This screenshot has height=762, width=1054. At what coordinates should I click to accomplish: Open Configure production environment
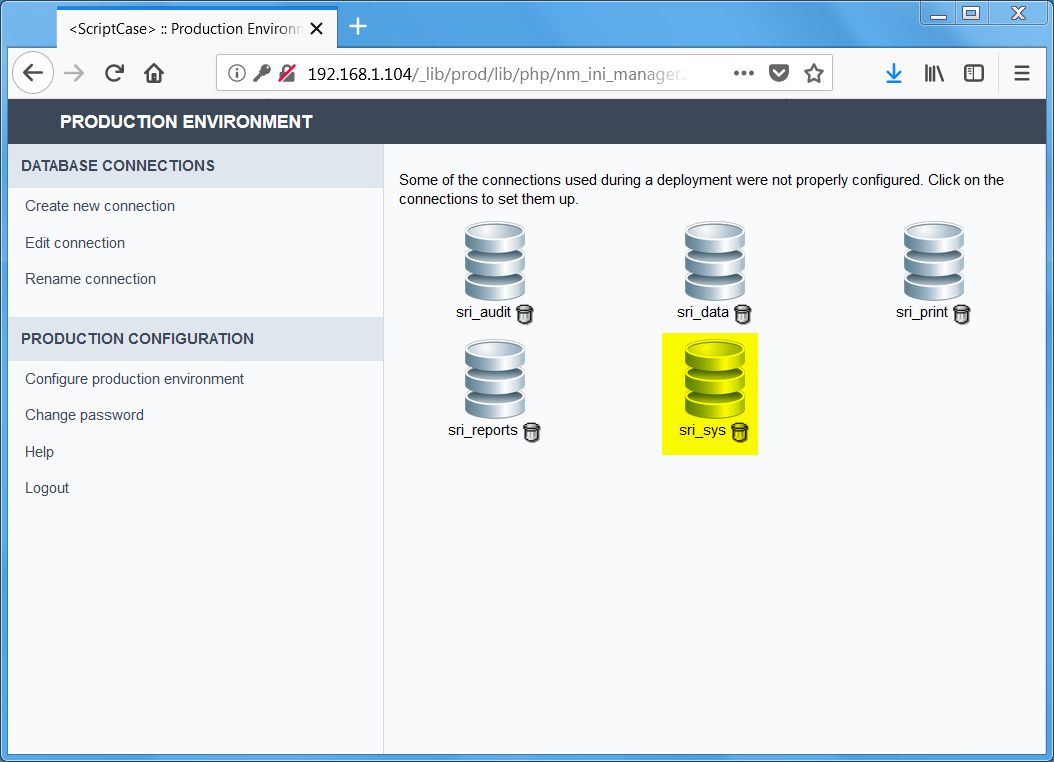tap(134, 379)
